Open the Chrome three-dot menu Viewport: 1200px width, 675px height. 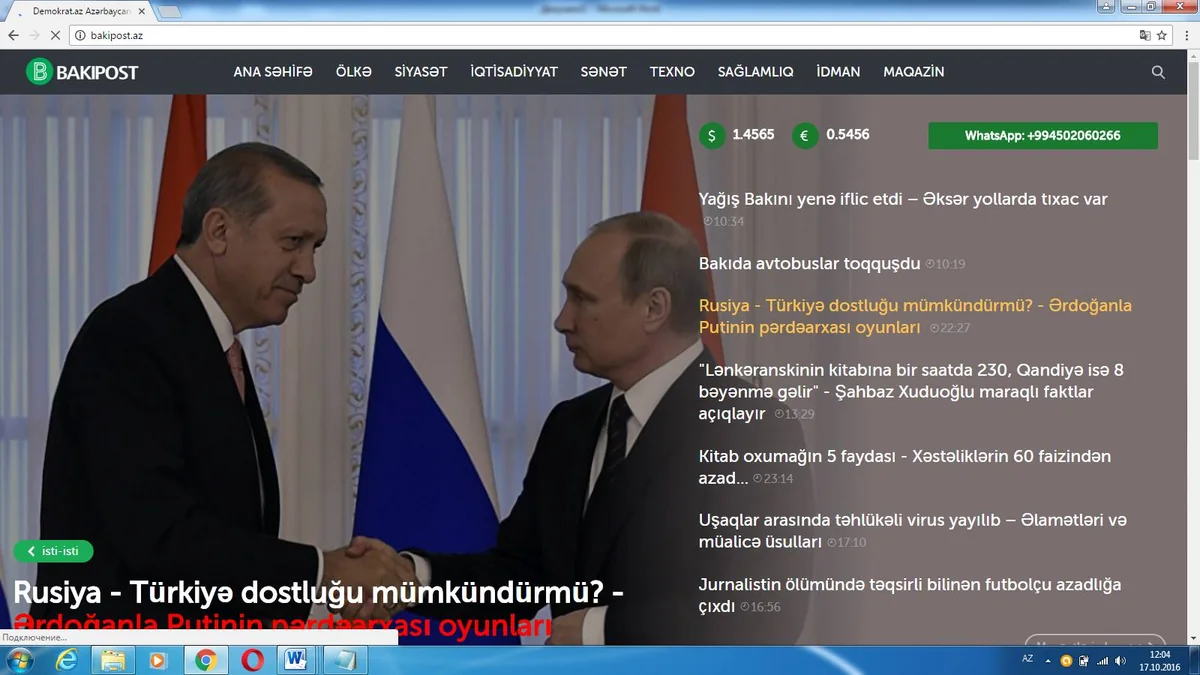(1184, 35)
